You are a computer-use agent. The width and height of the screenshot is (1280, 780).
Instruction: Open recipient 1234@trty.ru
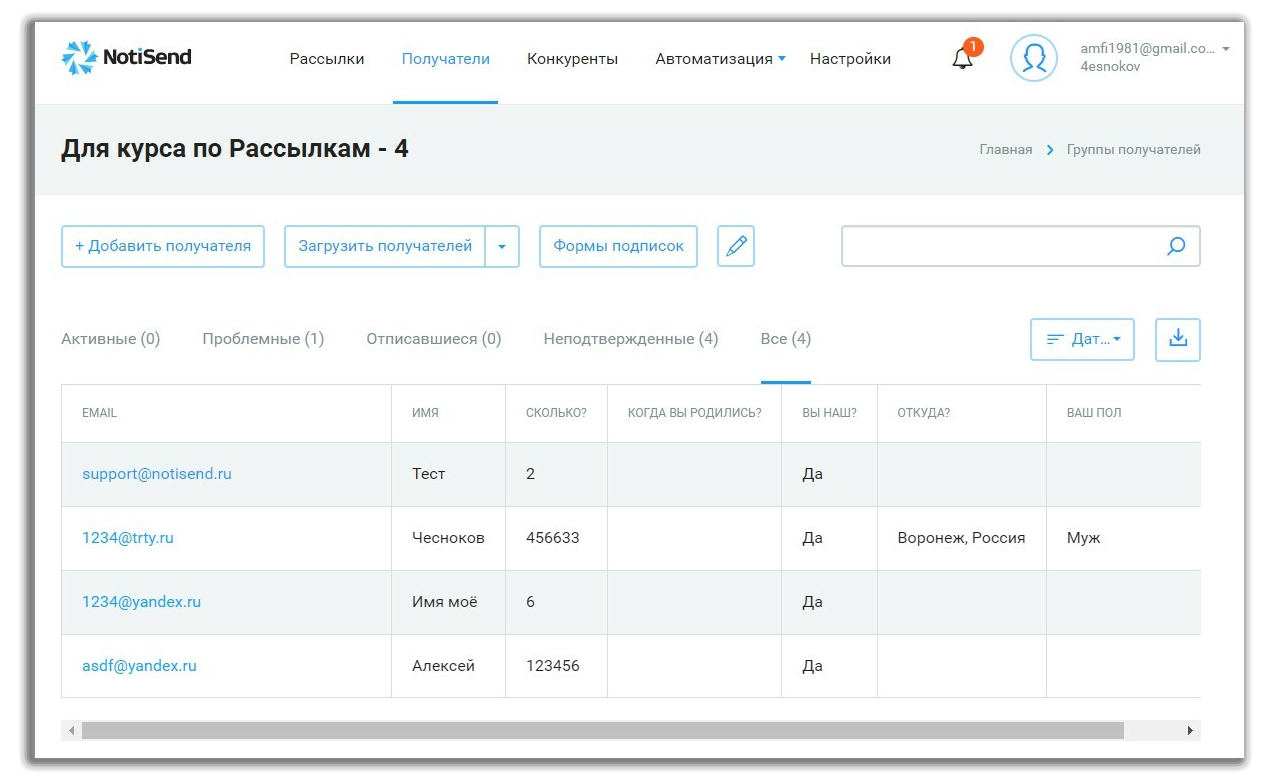point(128,538)
